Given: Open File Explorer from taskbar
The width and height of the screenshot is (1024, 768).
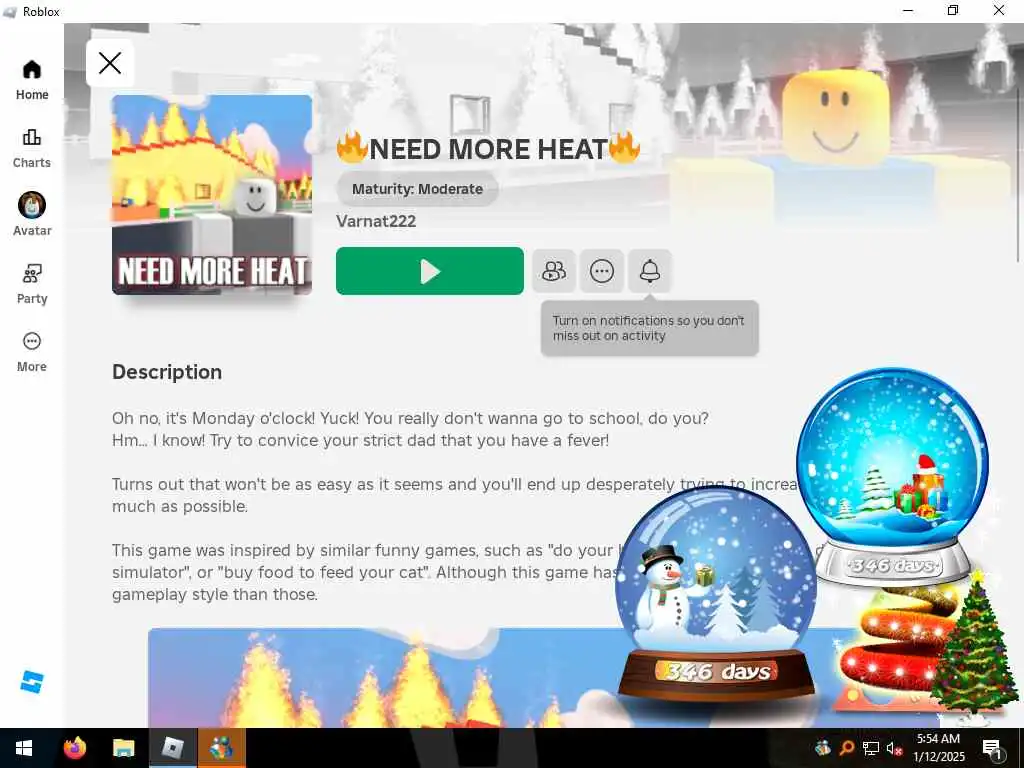Looking at the screenshot, I should point(123,748).
